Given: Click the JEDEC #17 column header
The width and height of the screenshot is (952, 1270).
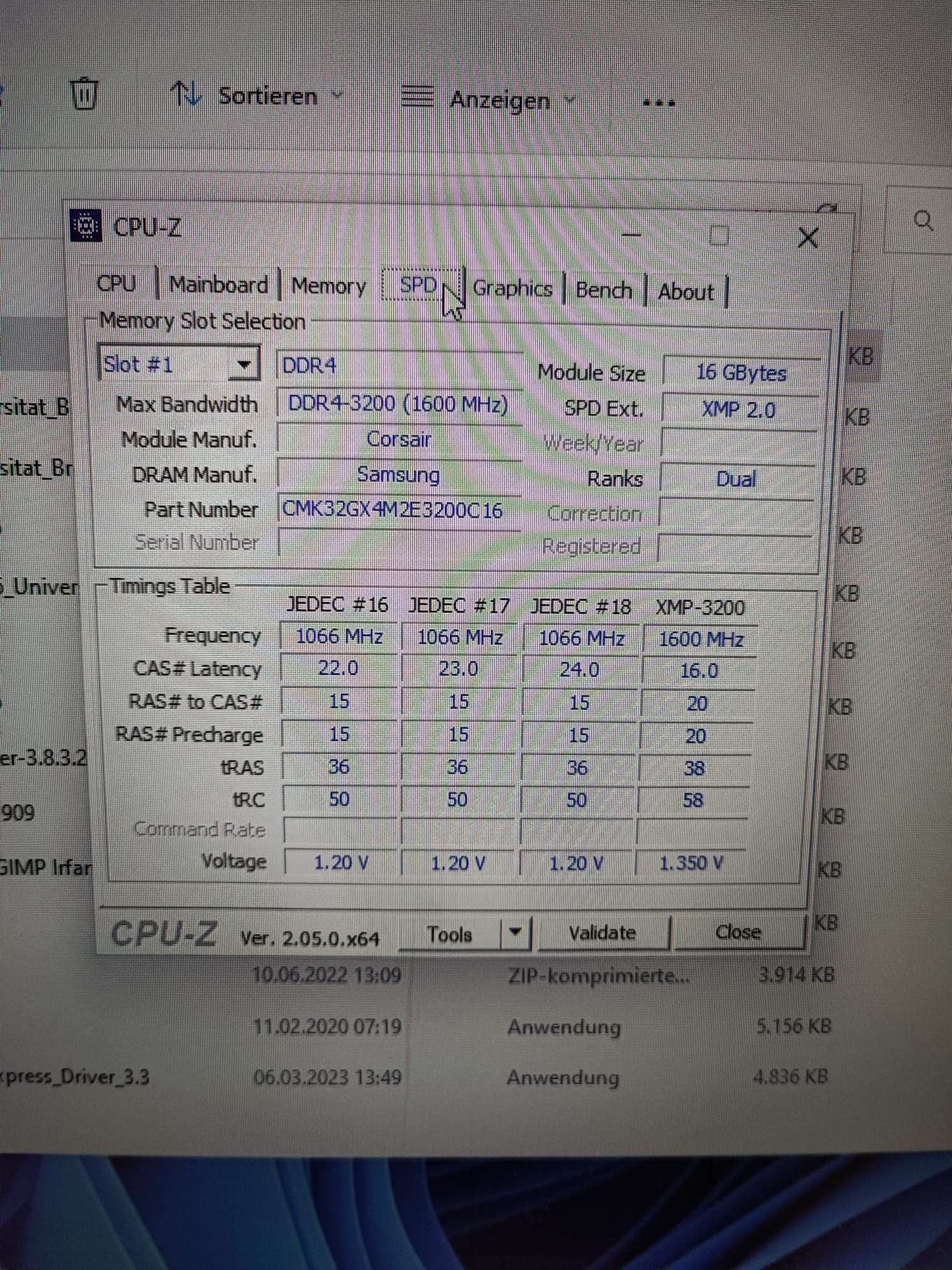Looking at the screenshot, I should pos(459,606).
